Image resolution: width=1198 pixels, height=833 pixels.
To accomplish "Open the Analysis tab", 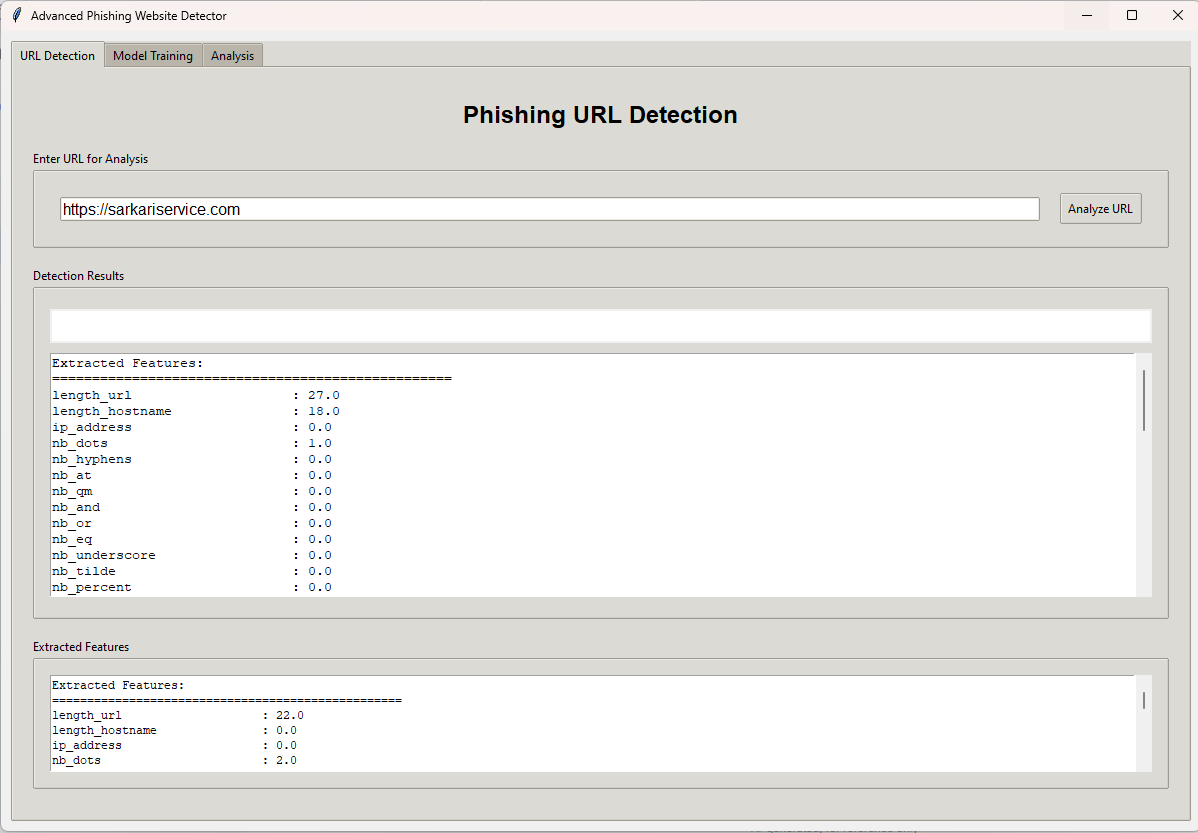I will click(x=232, y=56).
